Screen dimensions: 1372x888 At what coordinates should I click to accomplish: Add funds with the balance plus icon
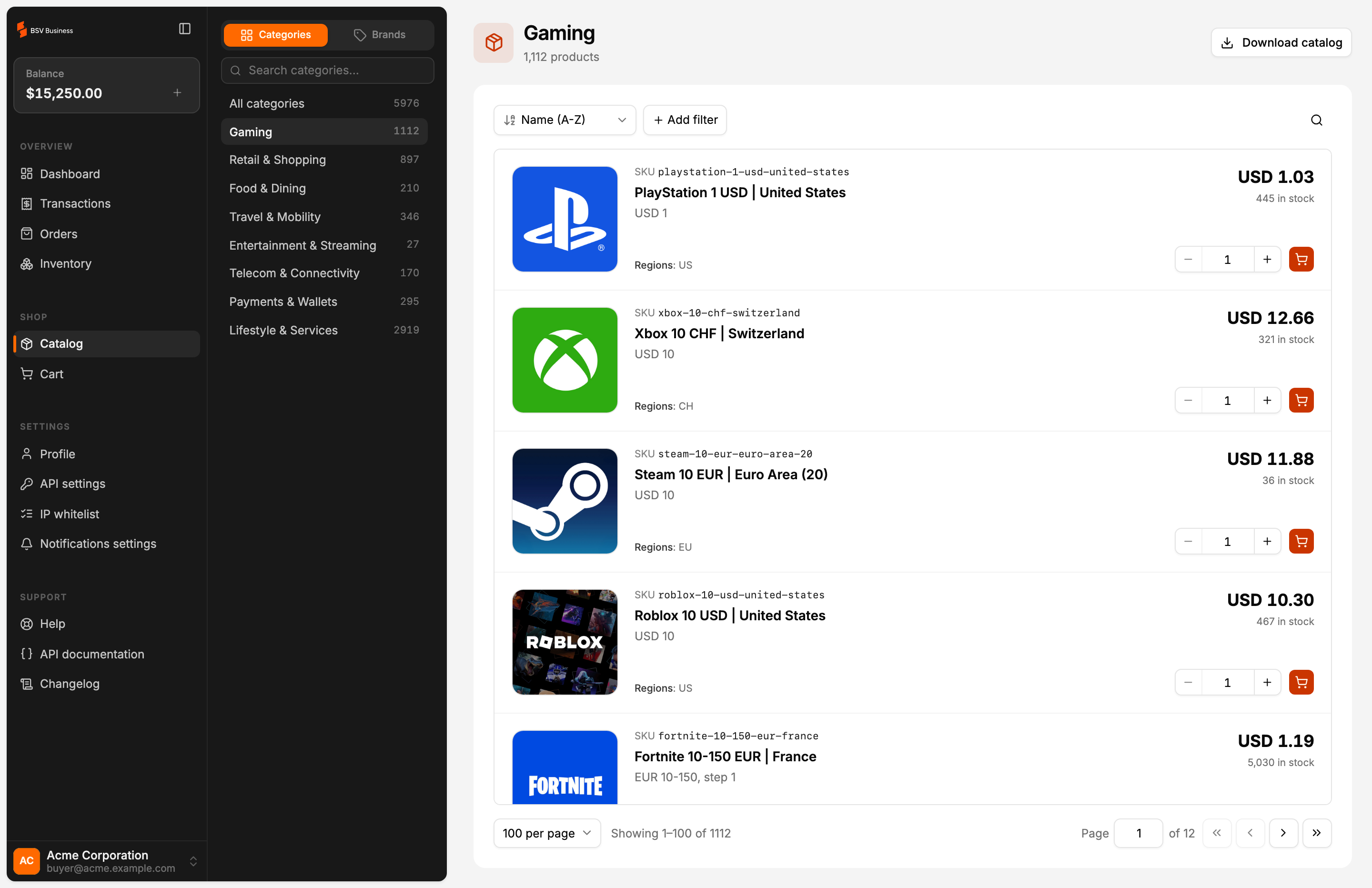pos(178,92)
